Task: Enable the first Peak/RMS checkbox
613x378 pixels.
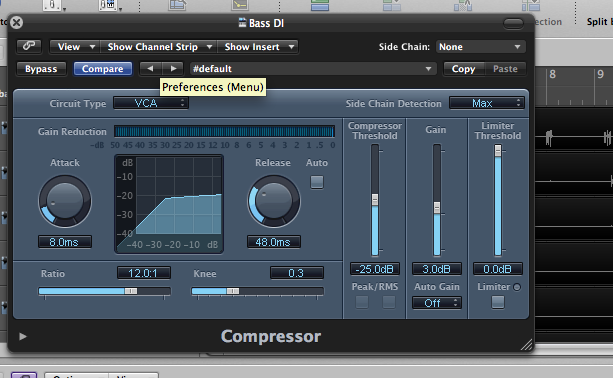Action: coord(362,302)
